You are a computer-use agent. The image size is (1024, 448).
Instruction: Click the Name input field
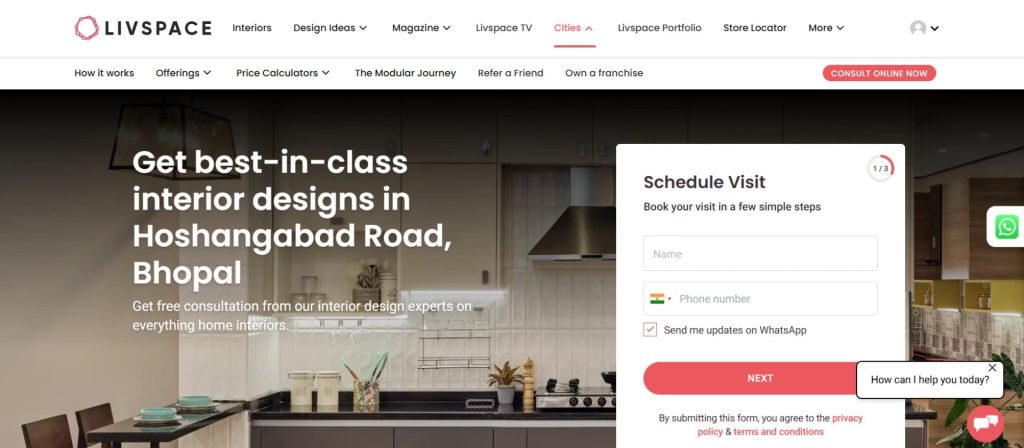coord(760,253)
